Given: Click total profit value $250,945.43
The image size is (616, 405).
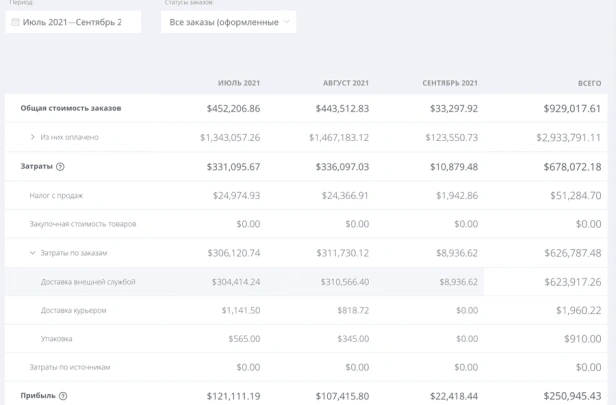Looking at the screenshot, I should [568, 396].
